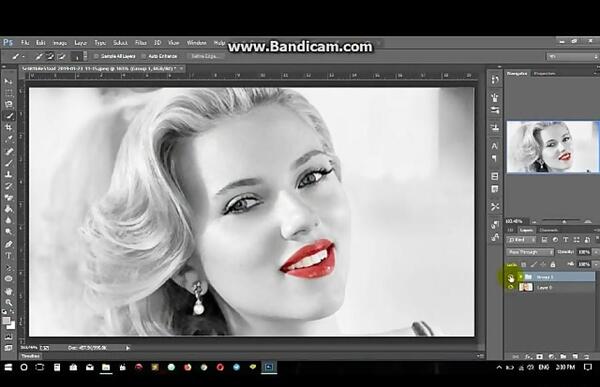Screen dimensions: 600x387
Task: Open the File menu
Action: point(25,42)
